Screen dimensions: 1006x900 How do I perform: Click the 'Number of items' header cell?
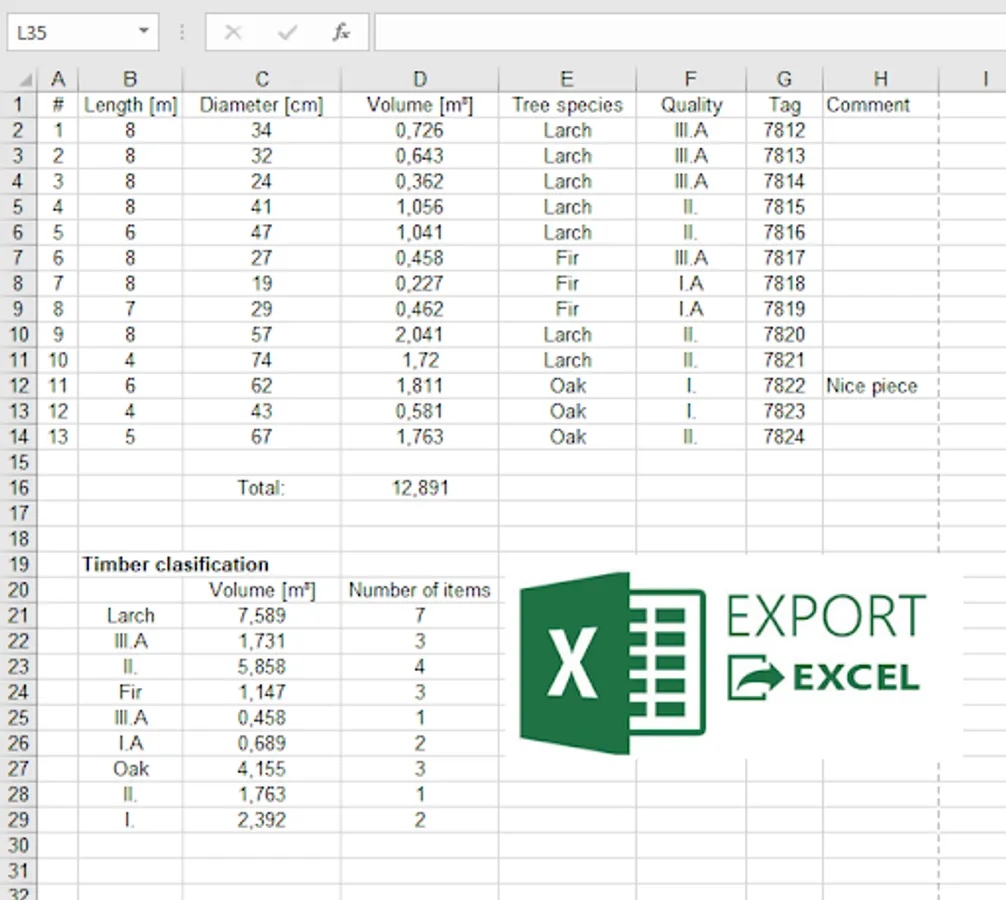420,590
